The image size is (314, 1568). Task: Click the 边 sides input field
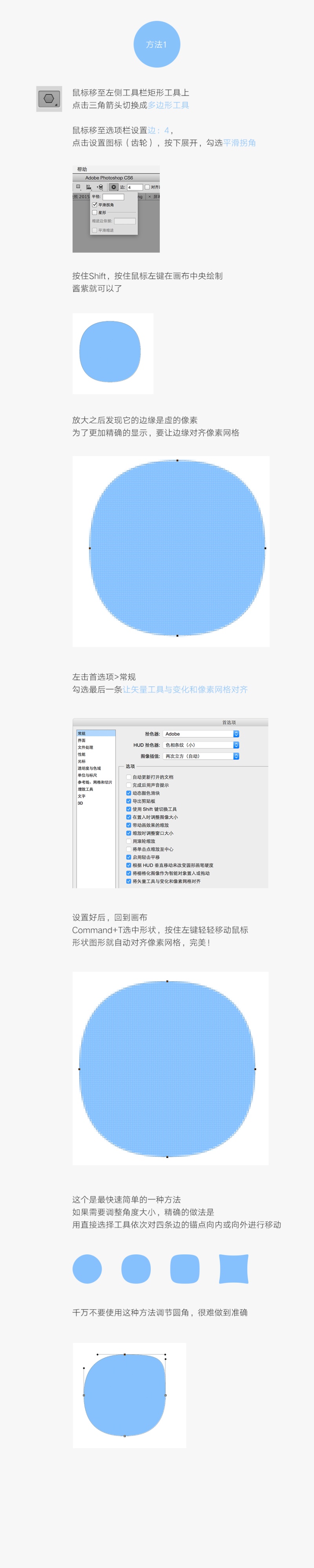click(135, 187)
